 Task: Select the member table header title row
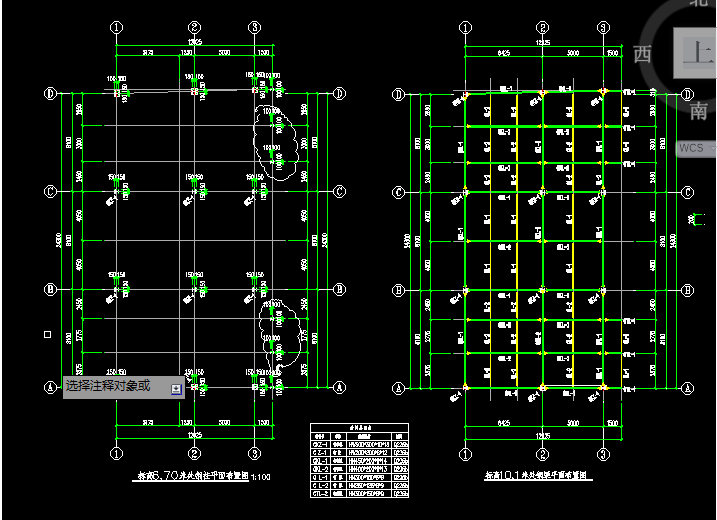(x=359, y=428)
